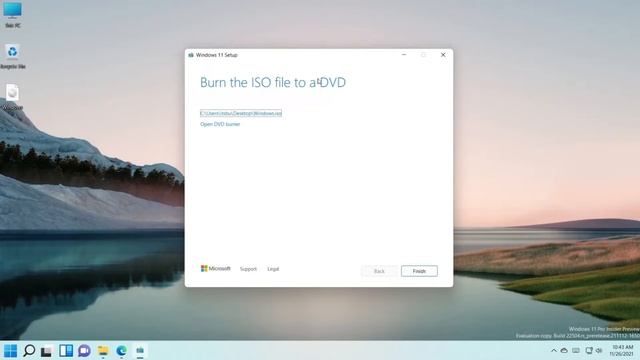Click the greyed-out Back button
The image size is (640, 360).
[x=379, y=271]
